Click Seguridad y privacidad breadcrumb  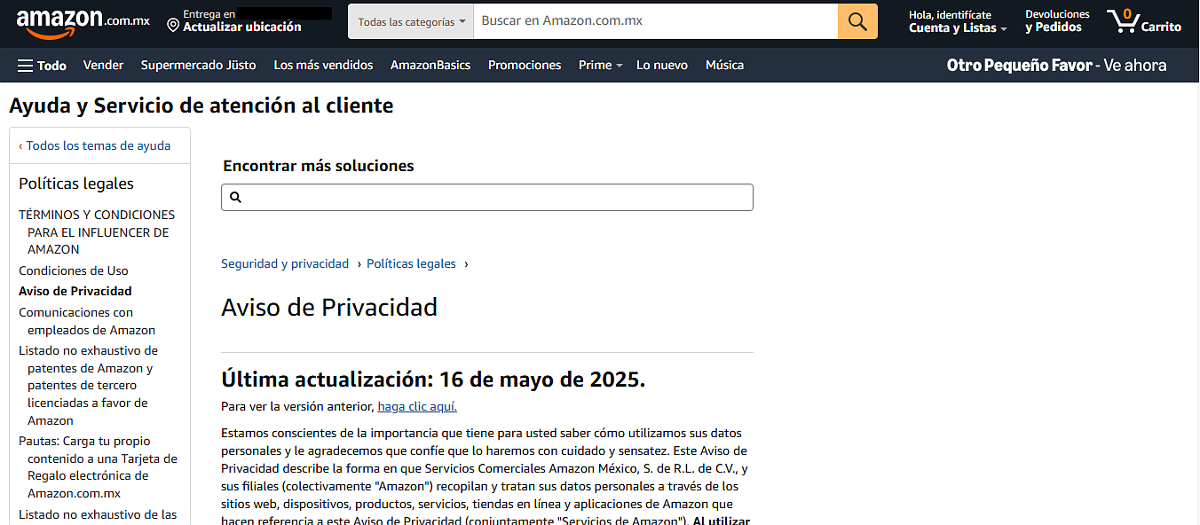pos(285,264)
